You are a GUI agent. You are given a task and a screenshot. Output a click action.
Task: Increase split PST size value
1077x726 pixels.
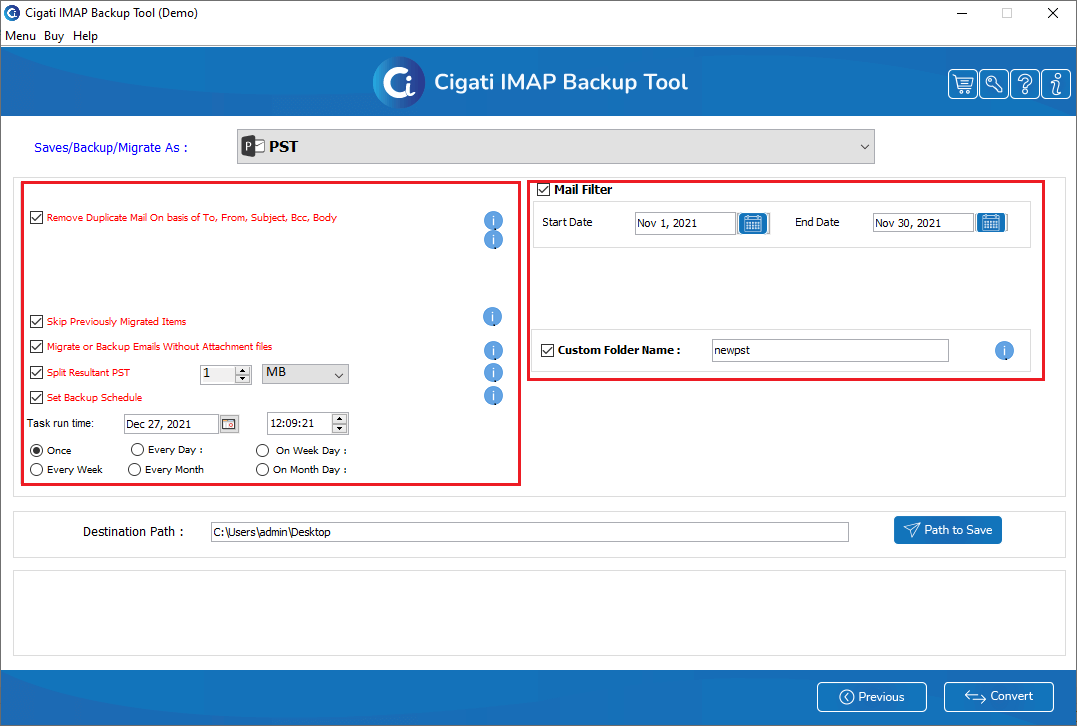pos(242,370)
